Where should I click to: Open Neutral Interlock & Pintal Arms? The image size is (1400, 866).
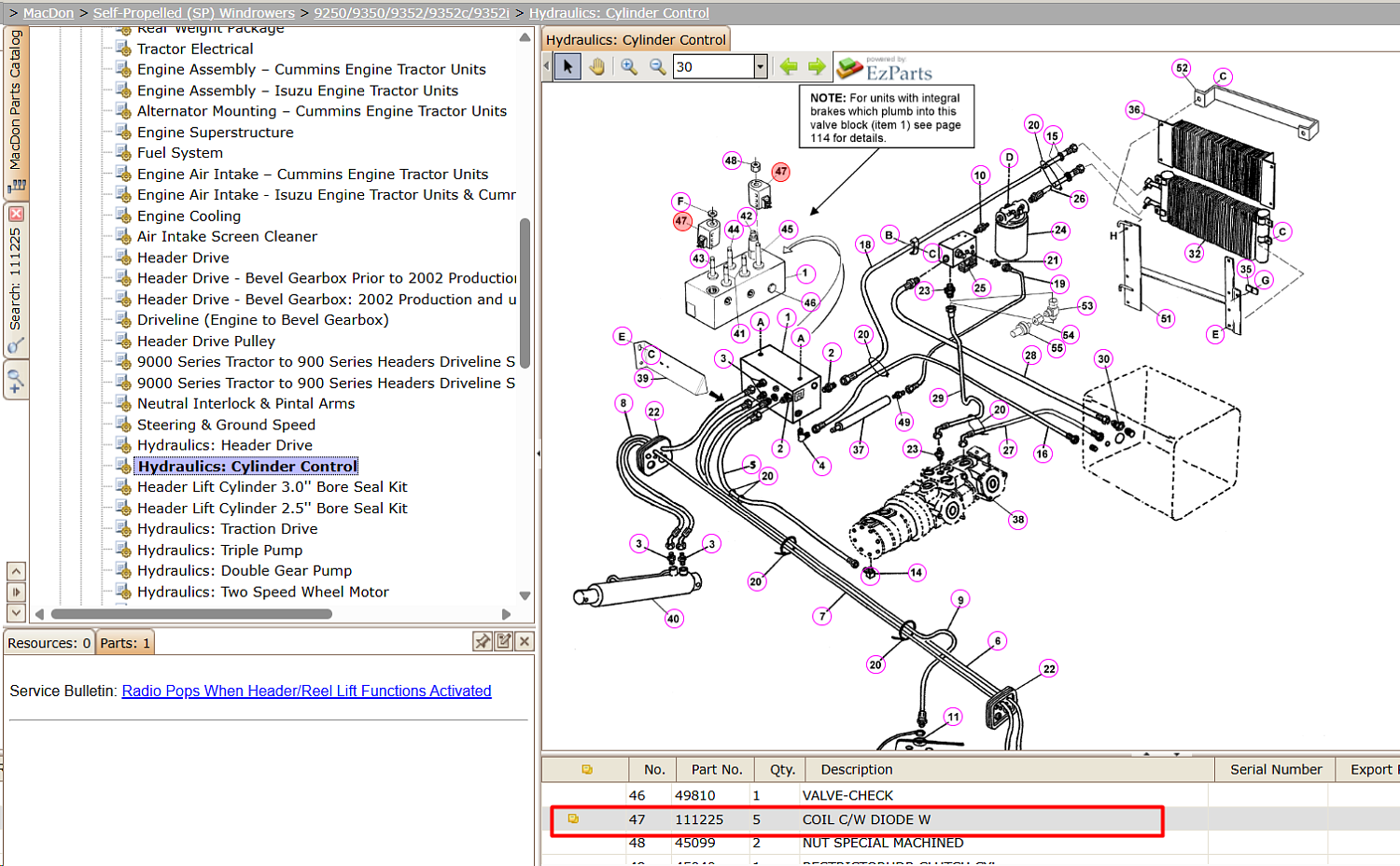(246, 404)
